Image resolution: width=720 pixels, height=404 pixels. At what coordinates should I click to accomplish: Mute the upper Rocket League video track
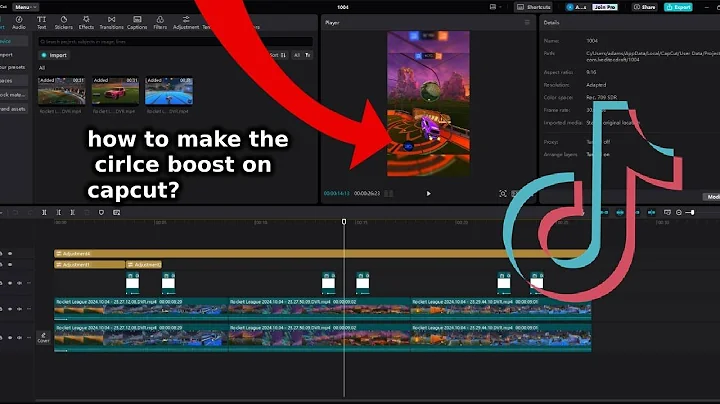click(x=19, y=309)
